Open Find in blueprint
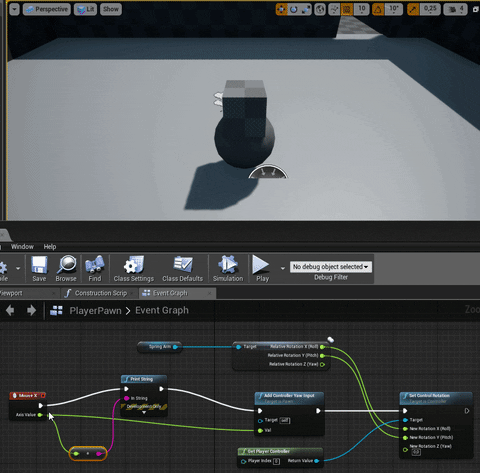Image resolution: width=480 pixels, height=473 pixels. (x=95, y=269)
